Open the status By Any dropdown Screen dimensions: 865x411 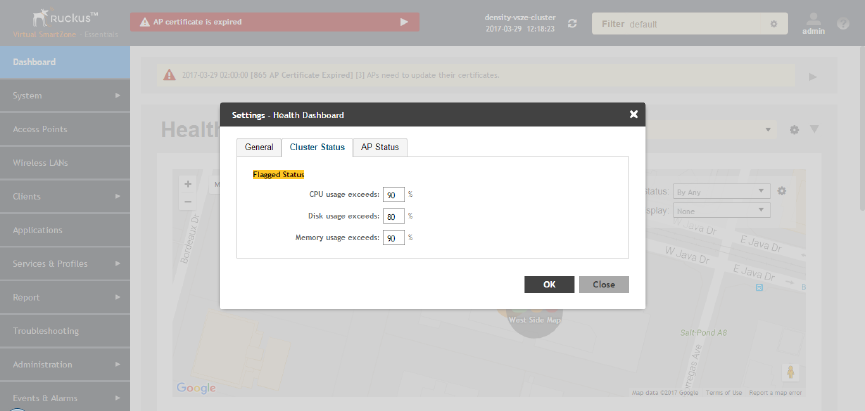click(x=722, y=192)
